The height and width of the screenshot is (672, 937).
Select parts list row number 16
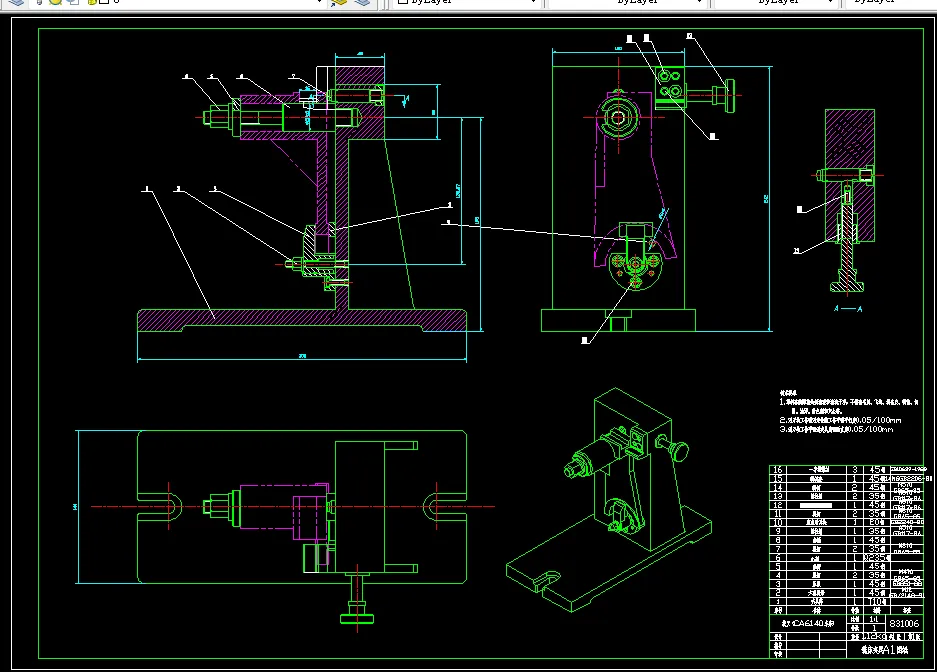(777, 470)
